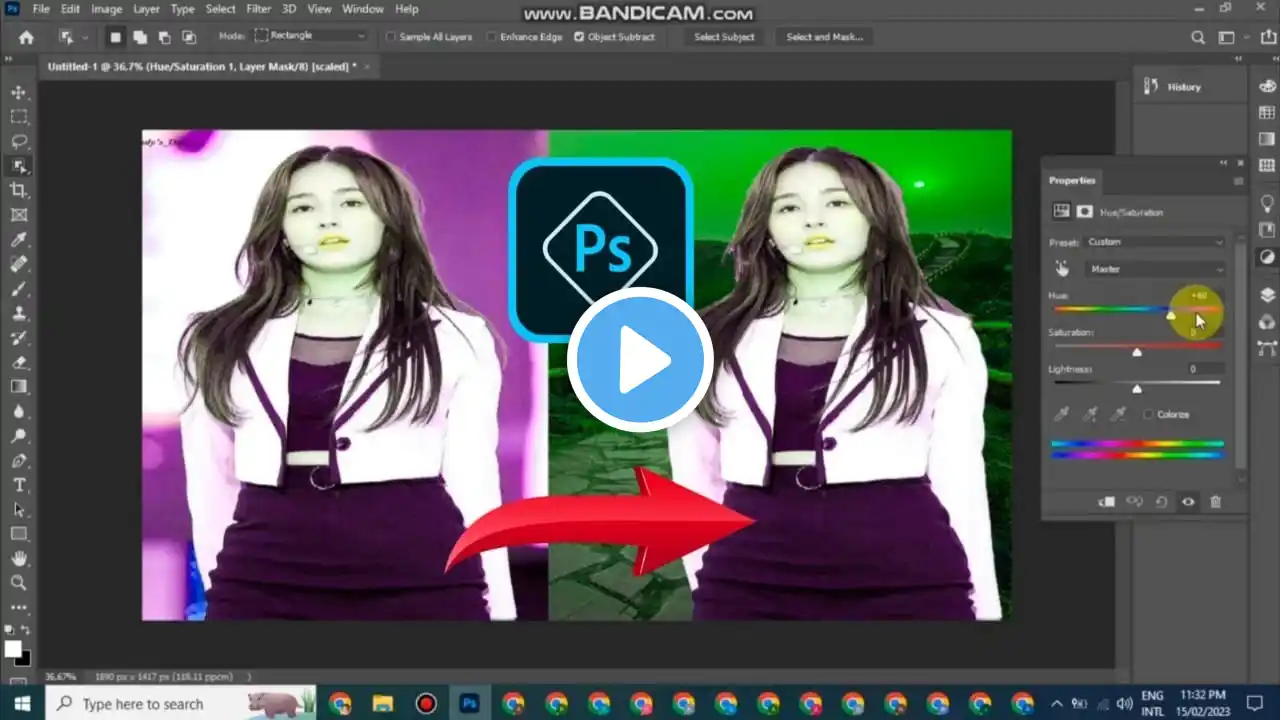This screenshot has height=720, width=1280.
Task: Click the Select and Mask button
Action: (824, 37)
